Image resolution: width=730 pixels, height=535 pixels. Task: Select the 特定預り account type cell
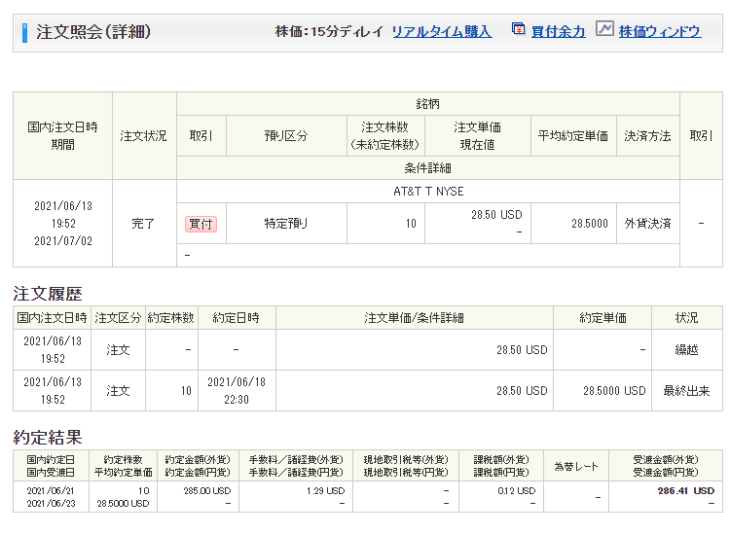pos(286,224)
